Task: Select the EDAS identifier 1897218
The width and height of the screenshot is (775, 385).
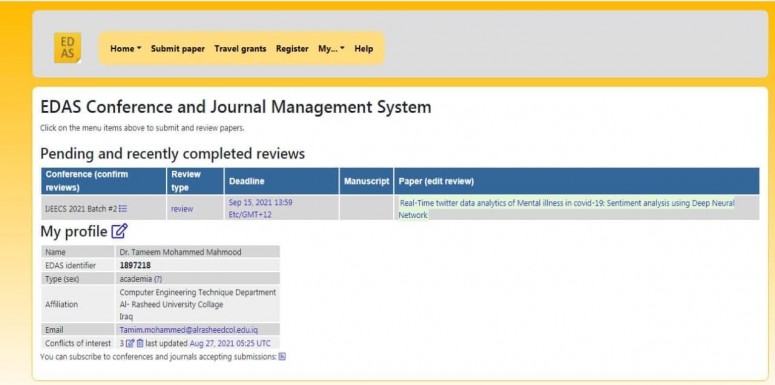Action: (x=135, y=265)
